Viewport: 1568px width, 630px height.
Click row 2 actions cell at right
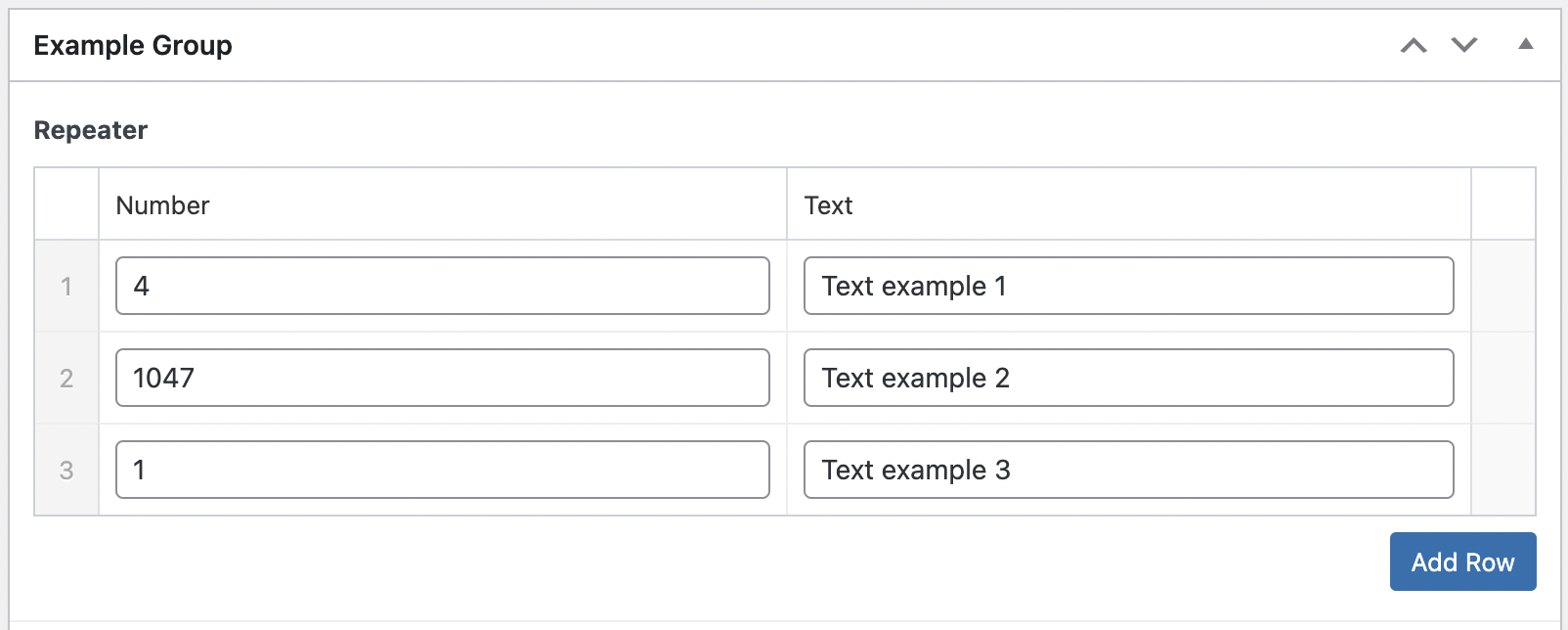click(x=1503, y=378)
